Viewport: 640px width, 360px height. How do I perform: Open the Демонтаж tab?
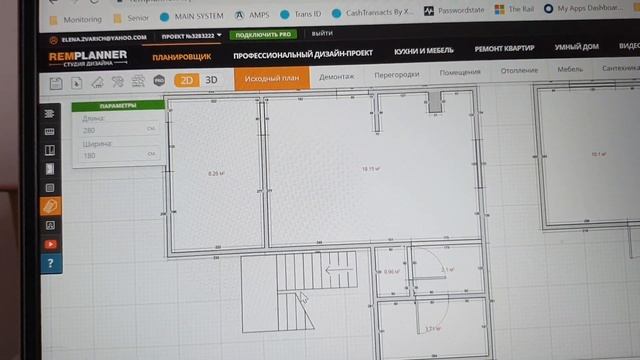click(x=336, y=76)
